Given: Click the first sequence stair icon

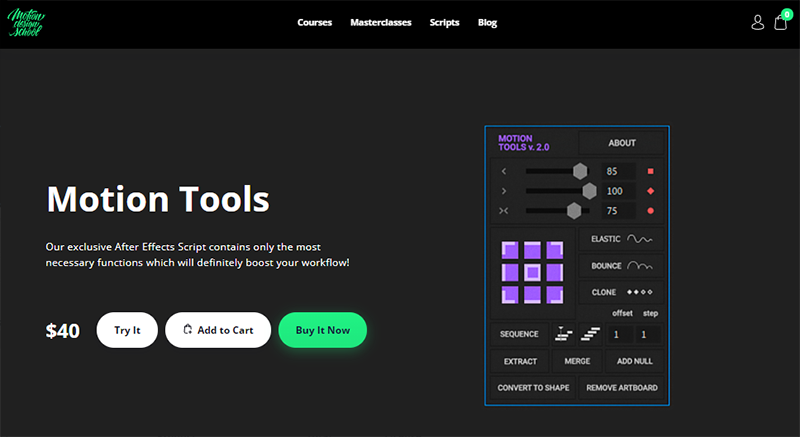Looking at the screenshot, I should 564,334.
